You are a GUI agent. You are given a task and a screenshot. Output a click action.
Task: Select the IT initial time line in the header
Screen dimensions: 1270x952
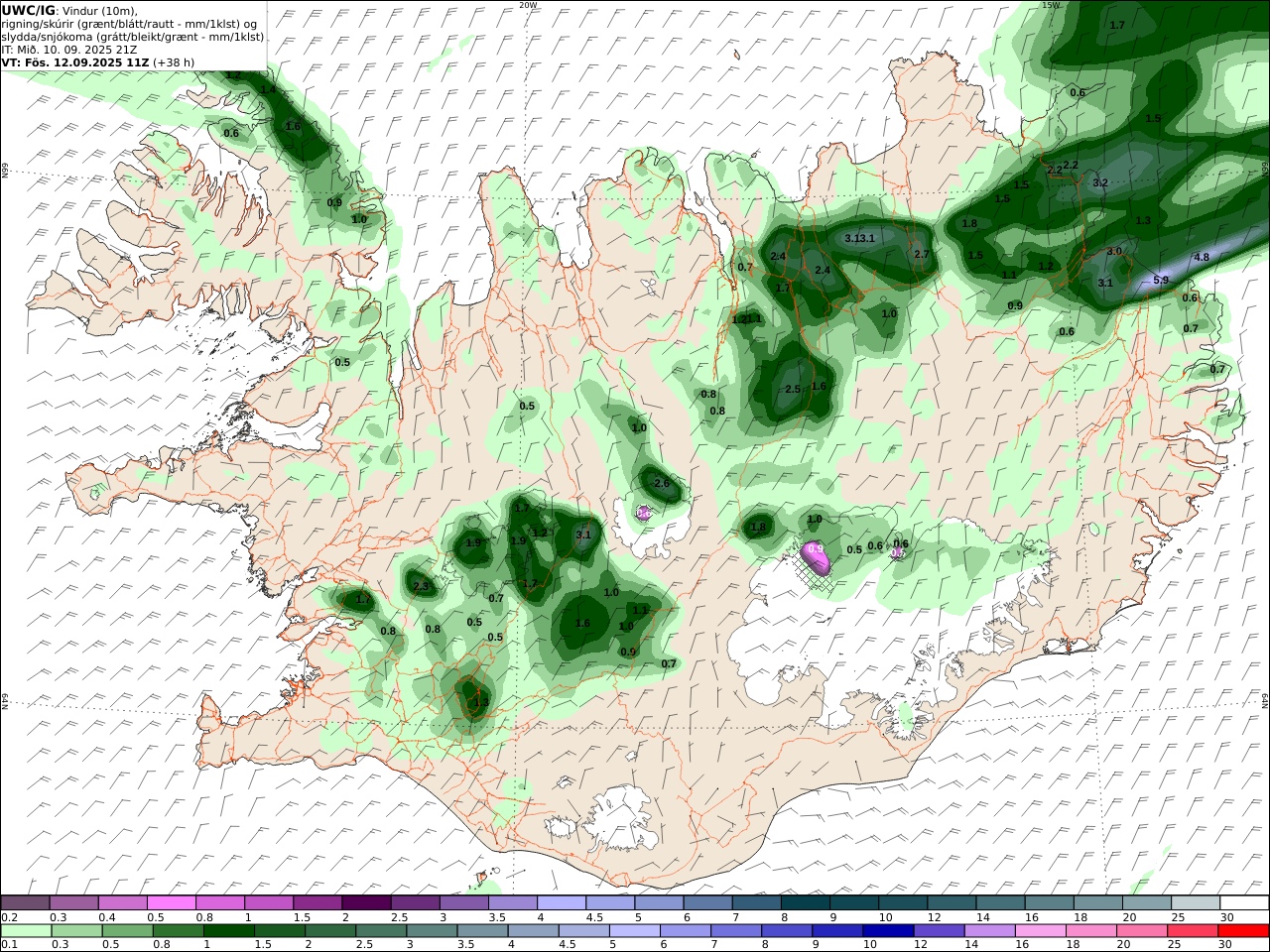(x=69, y=49)
